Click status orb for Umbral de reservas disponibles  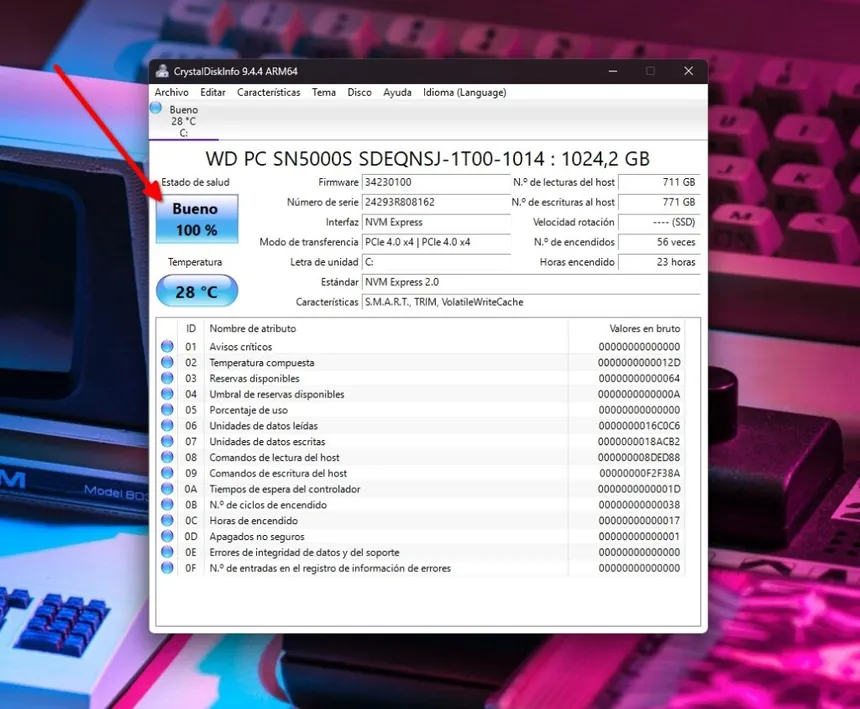(167, 394)
